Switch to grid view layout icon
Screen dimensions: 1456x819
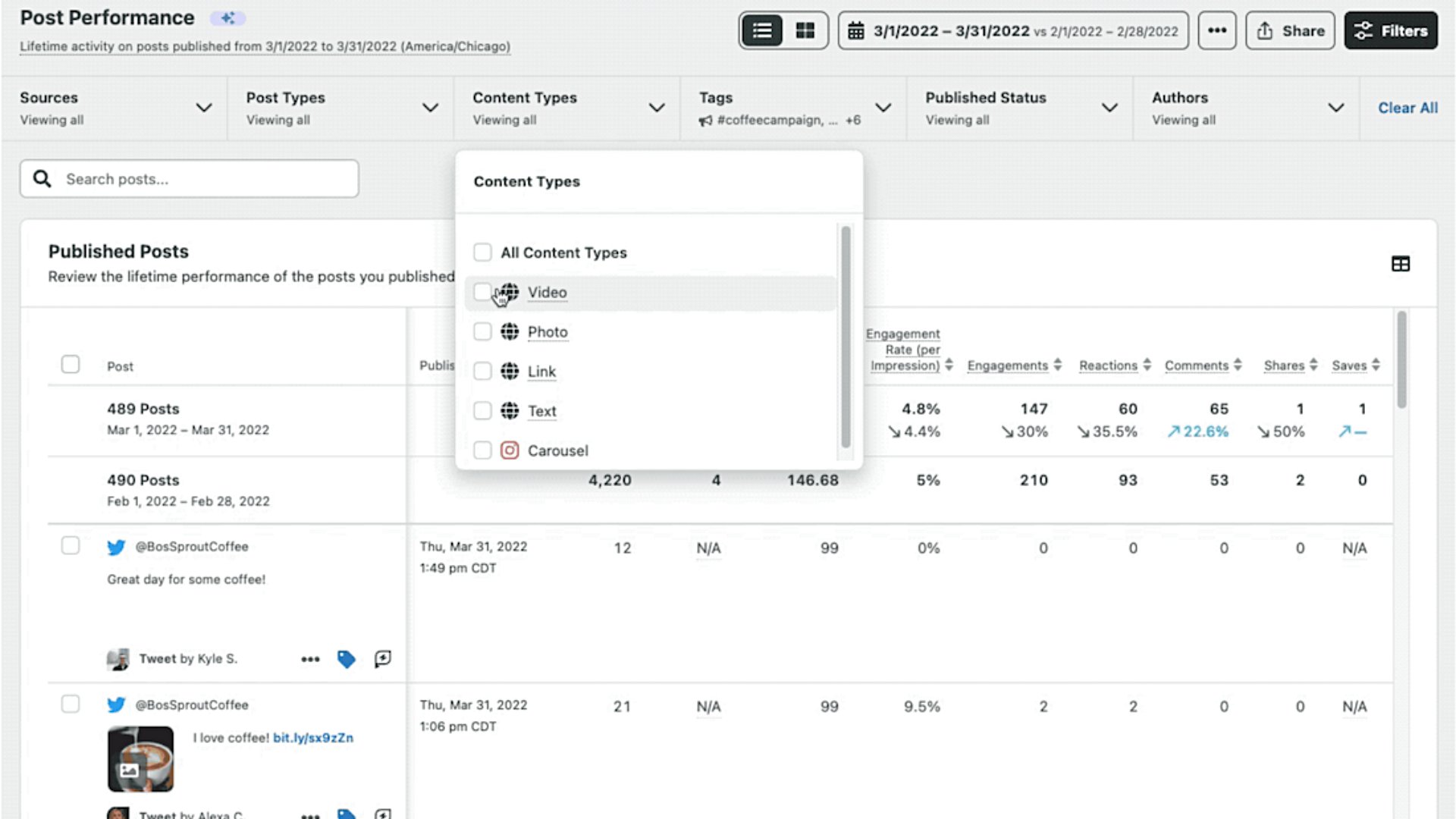coord(805,31)
